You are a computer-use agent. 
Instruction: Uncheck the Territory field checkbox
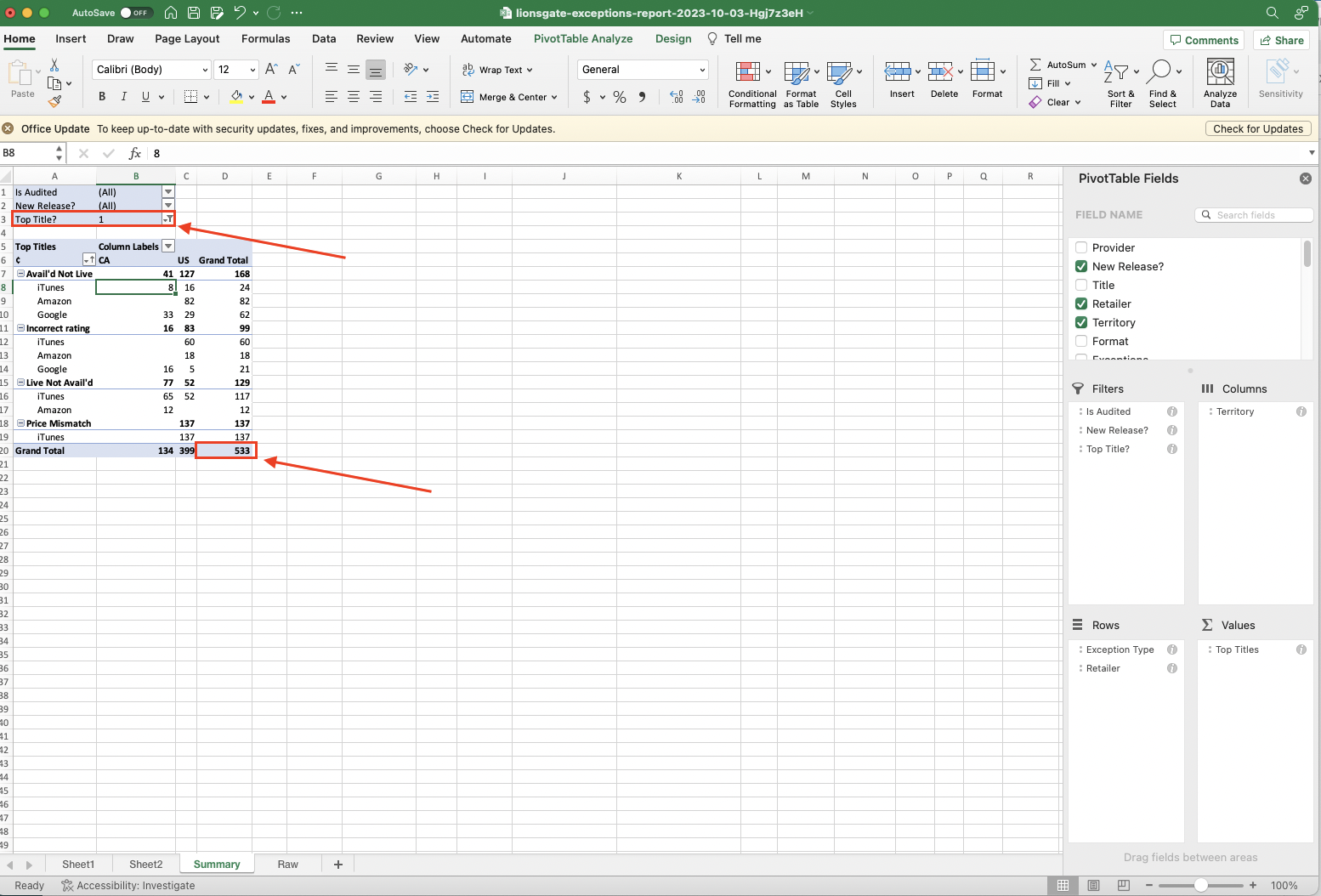[x=1081, y=322]
